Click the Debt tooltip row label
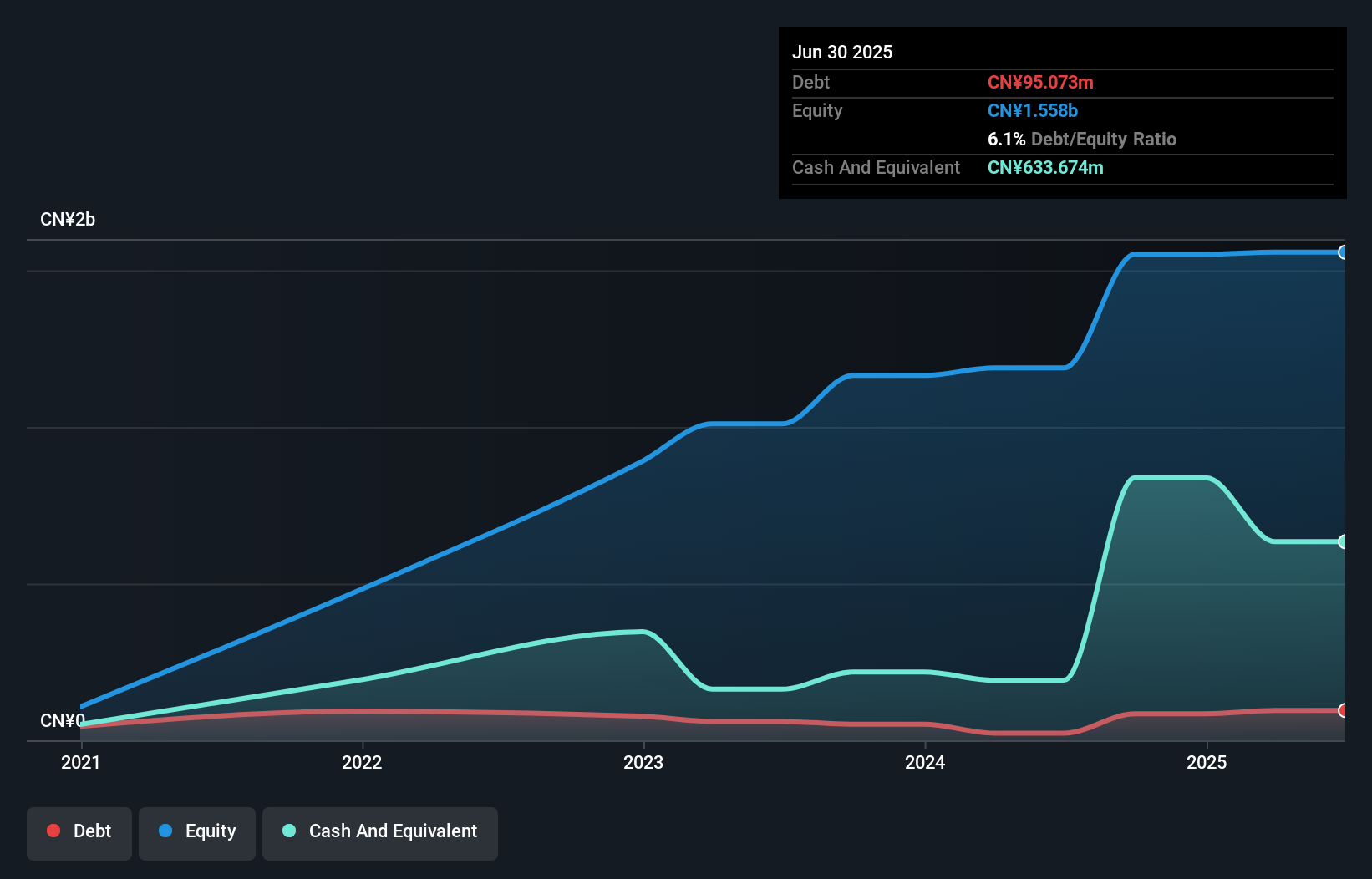Viewport: 1372px width, 879px height. tap(810, 82)
